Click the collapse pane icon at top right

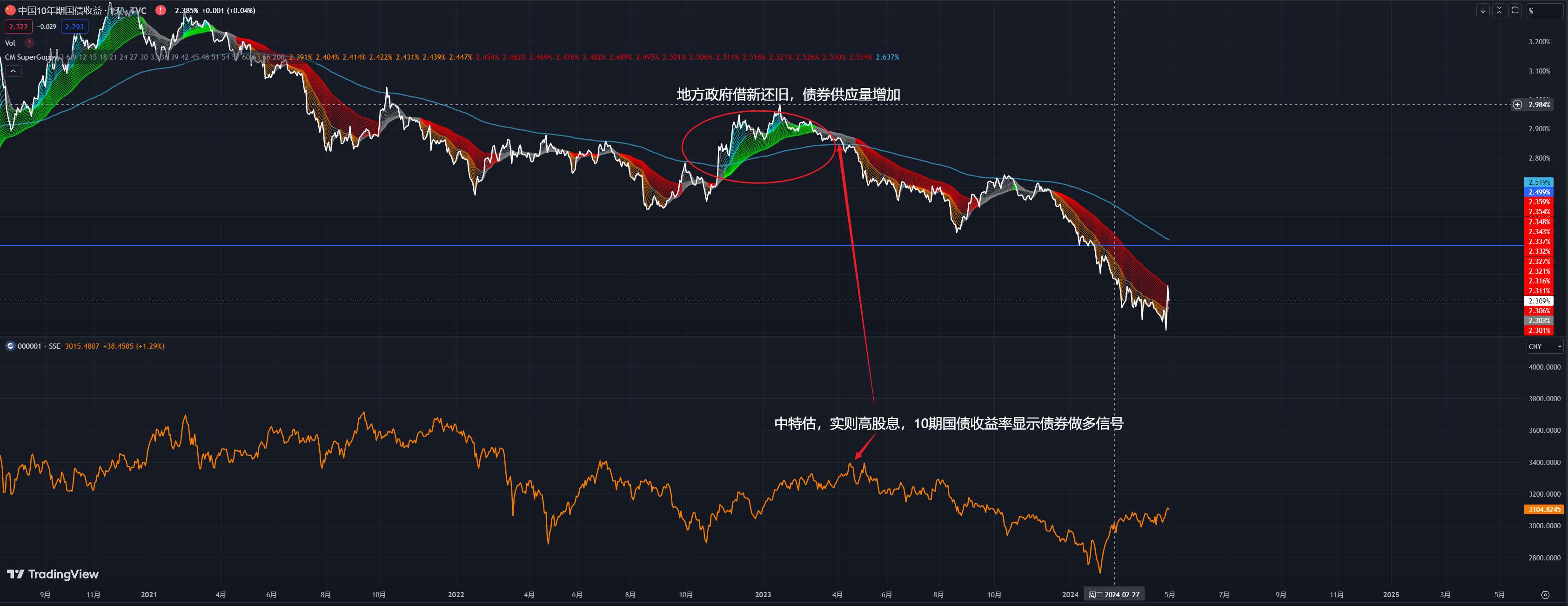pos(1499,10)
